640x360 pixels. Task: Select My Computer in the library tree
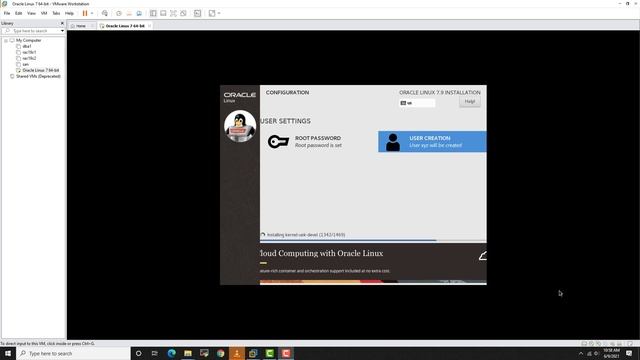[x=28, y=40]
